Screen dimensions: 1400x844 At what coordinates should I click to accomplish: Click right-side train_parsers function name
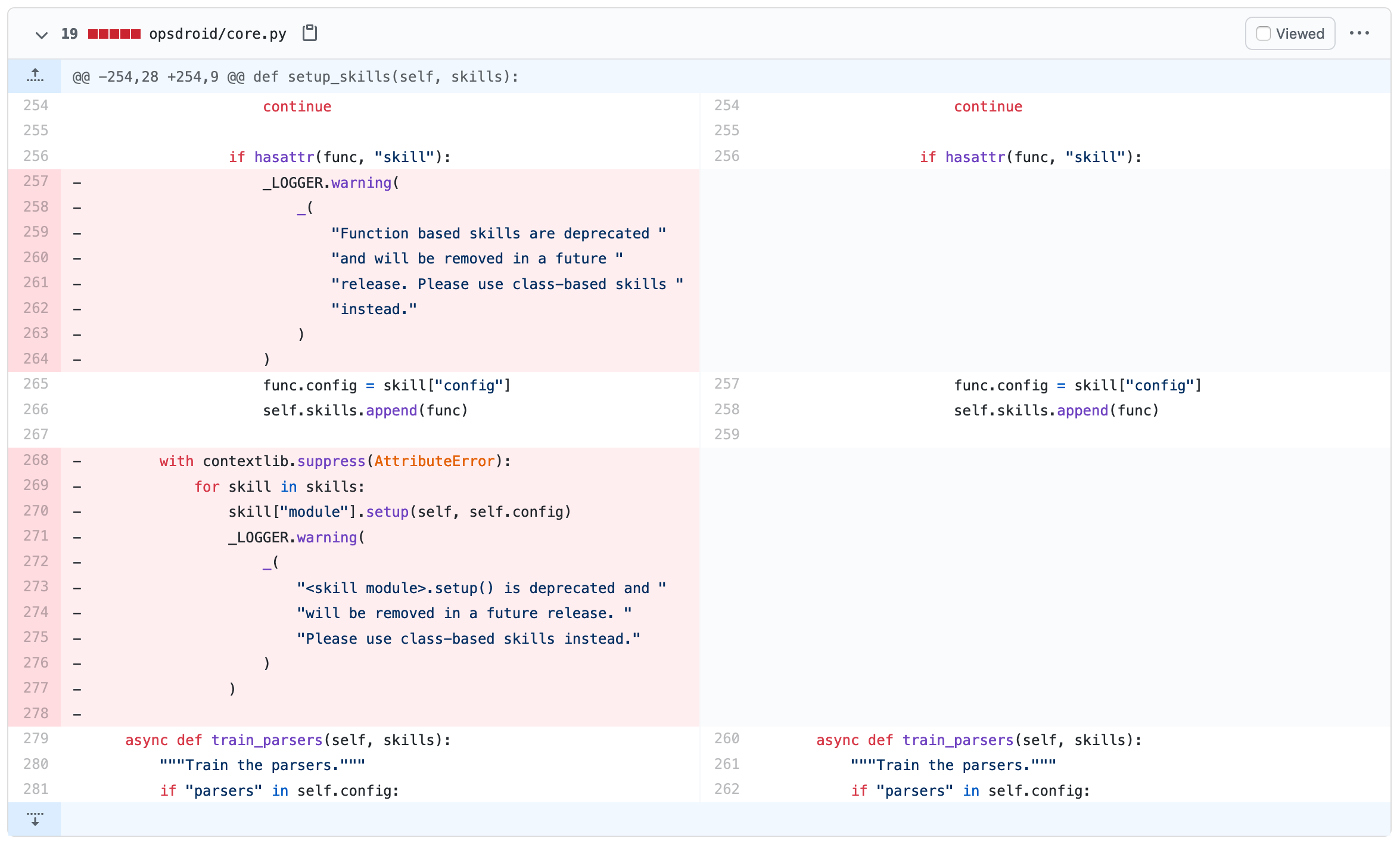coord(957,740)
